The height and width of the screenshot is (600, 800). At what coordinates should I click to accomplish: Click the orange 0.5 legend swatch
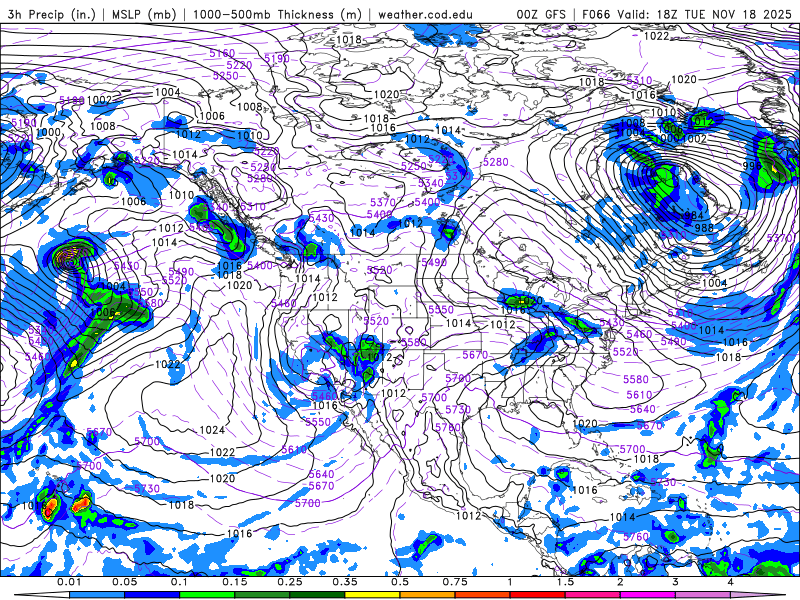pos(428,595)
